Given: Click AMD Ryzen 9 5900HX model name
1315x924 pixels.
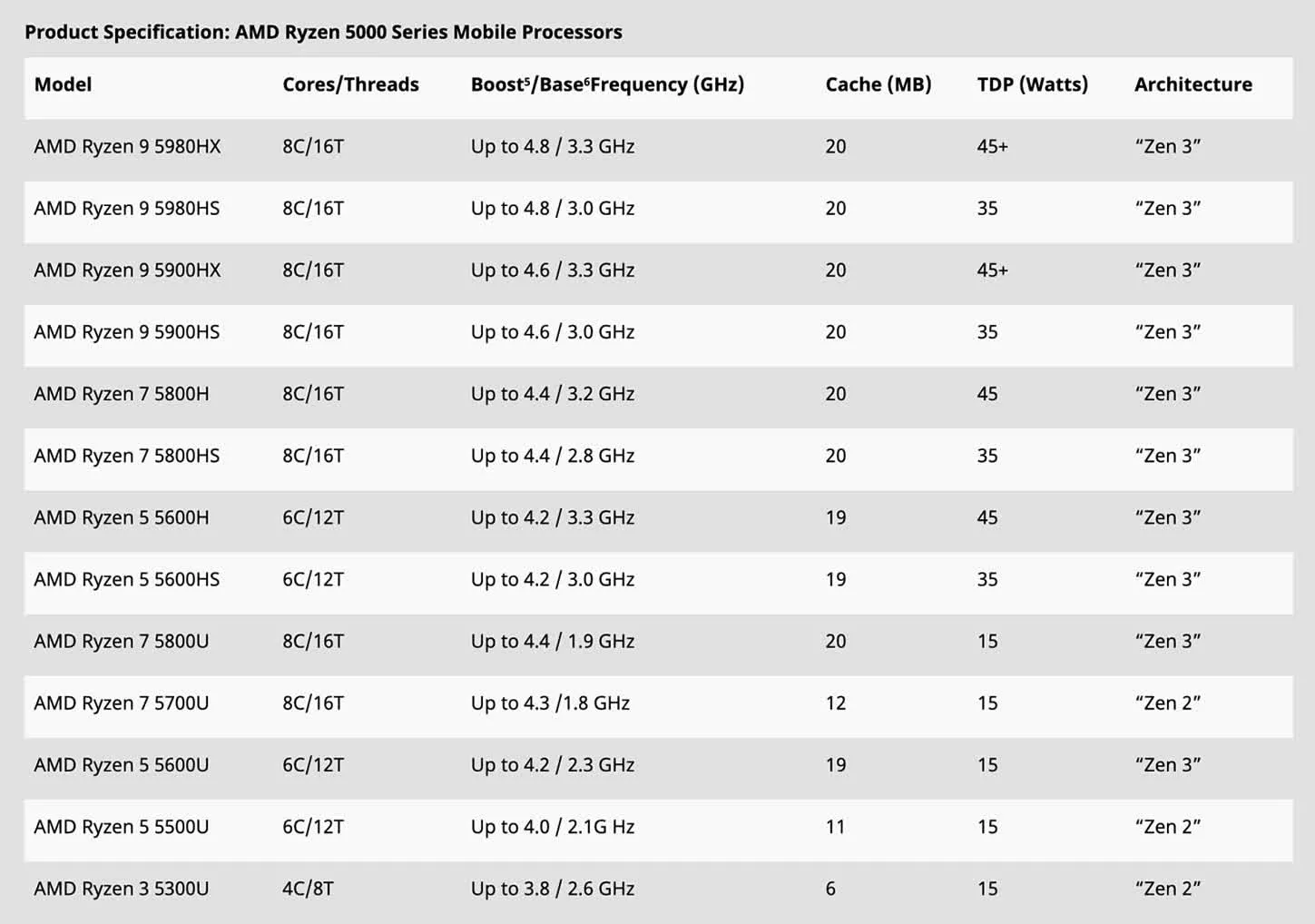Looking at the screenshot, I should [x=127, y=270].
